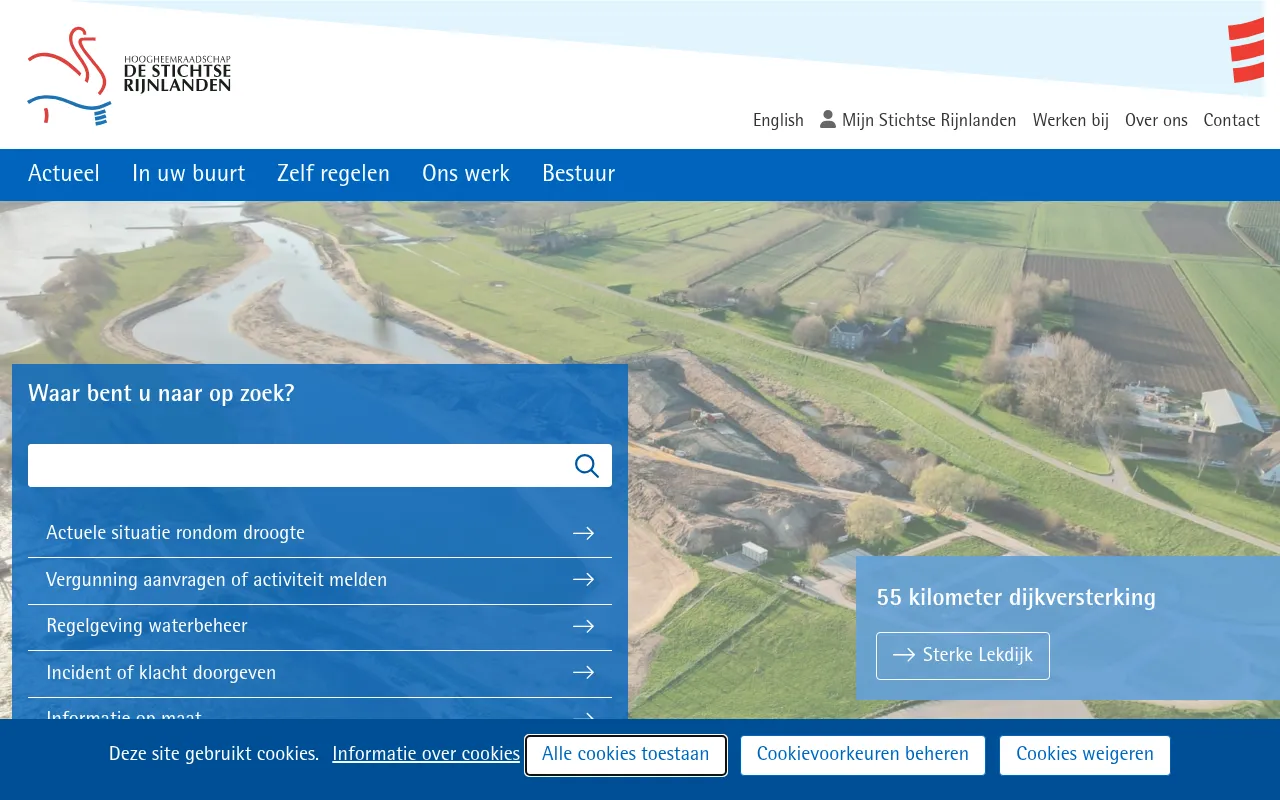Open Informatie over cookies link
The width and height of the screenshot is (1280, 800).
click(426, 754)
